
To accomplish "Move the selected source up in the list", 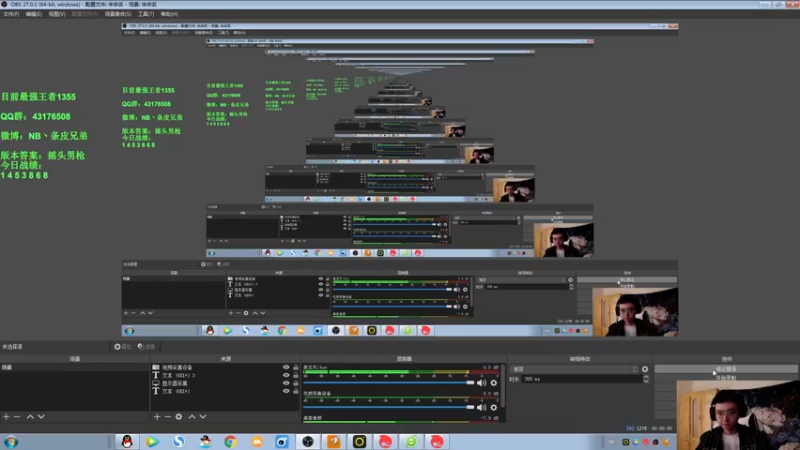I will 192,417.
